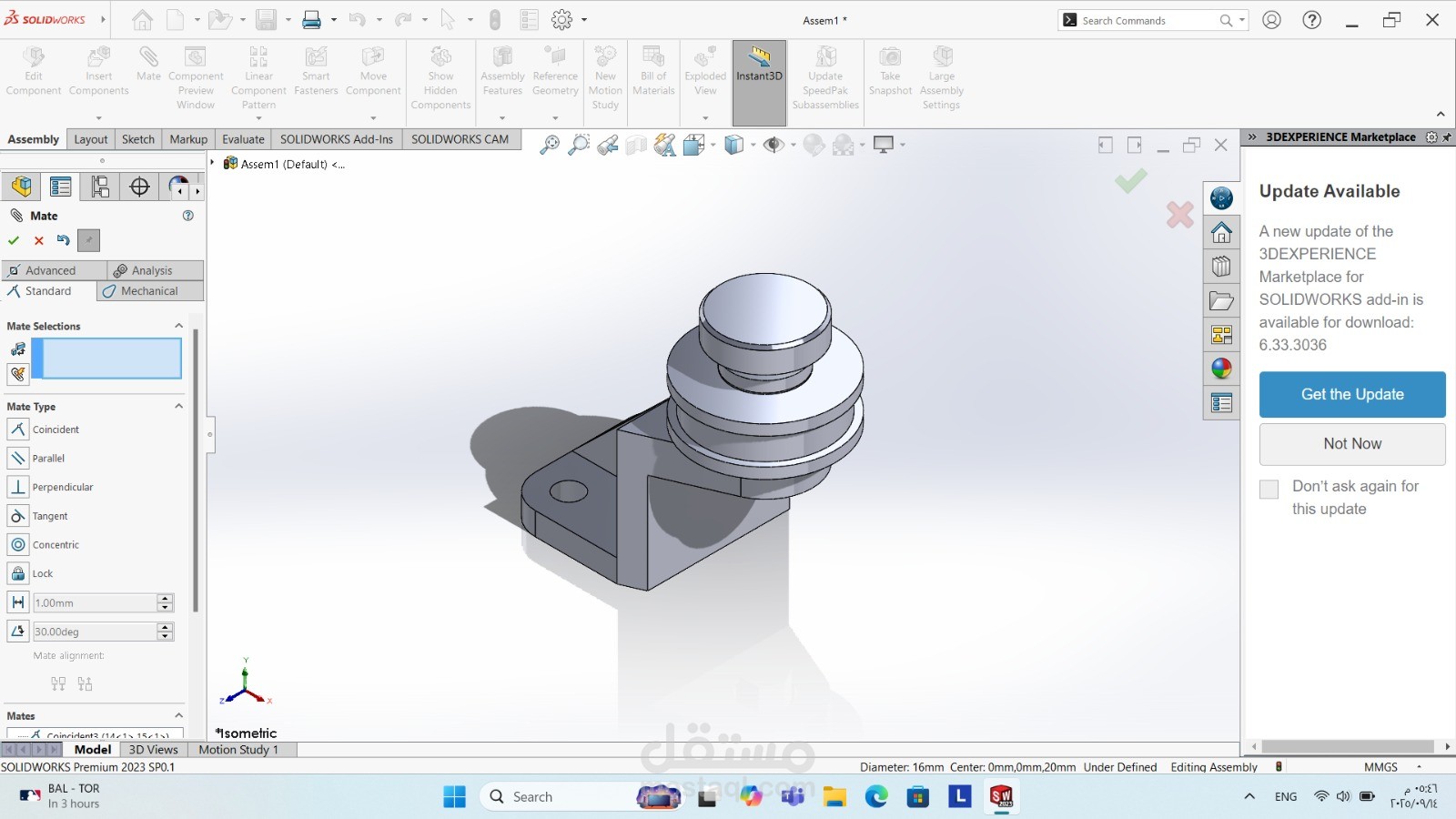
Task: Open the ConfigurationManager tab icon
Action: pyautogui.click(x=100, y=187)
